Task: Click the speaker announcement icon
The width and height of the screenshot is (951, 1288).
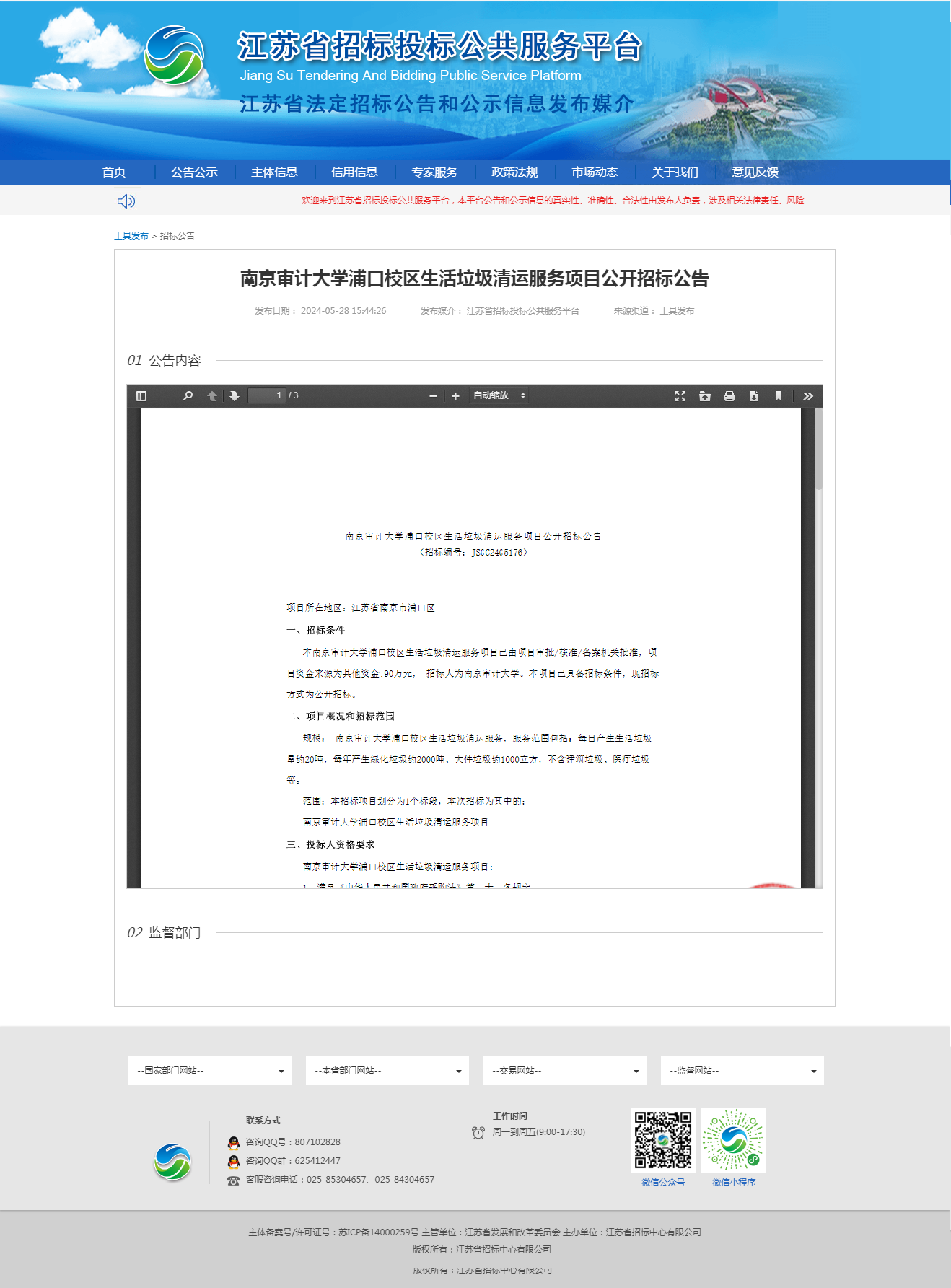Action: 126,201
